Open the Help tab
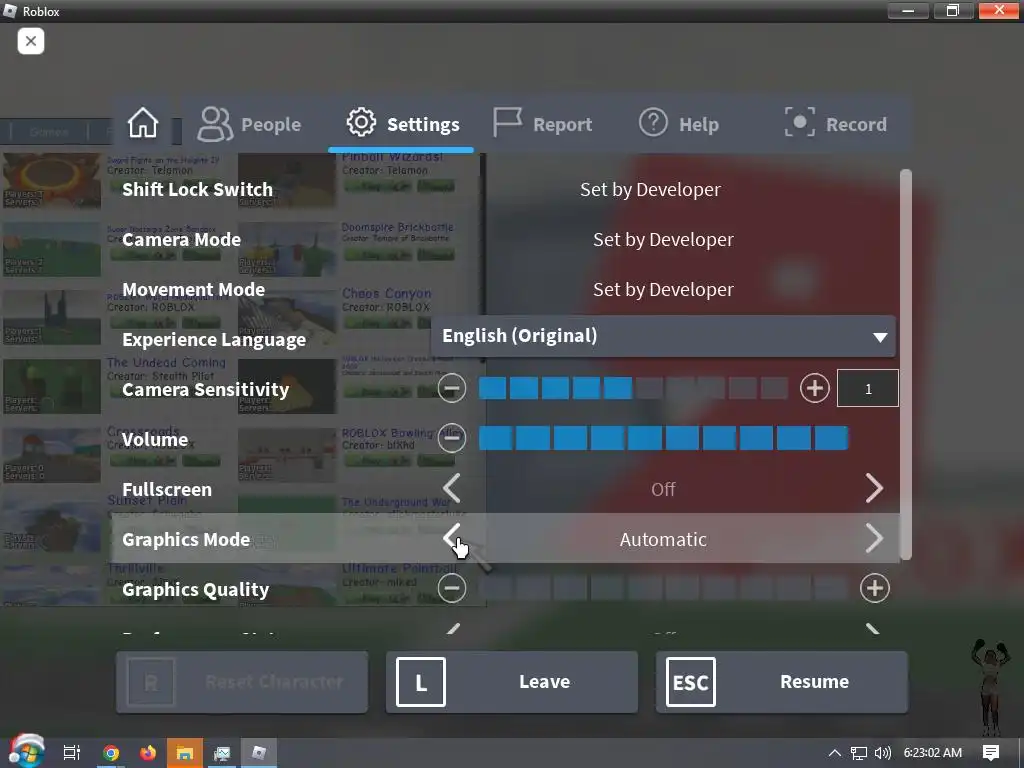This screenshot has width=1024, height=768. pyautogui.click(x=679, y=123)
